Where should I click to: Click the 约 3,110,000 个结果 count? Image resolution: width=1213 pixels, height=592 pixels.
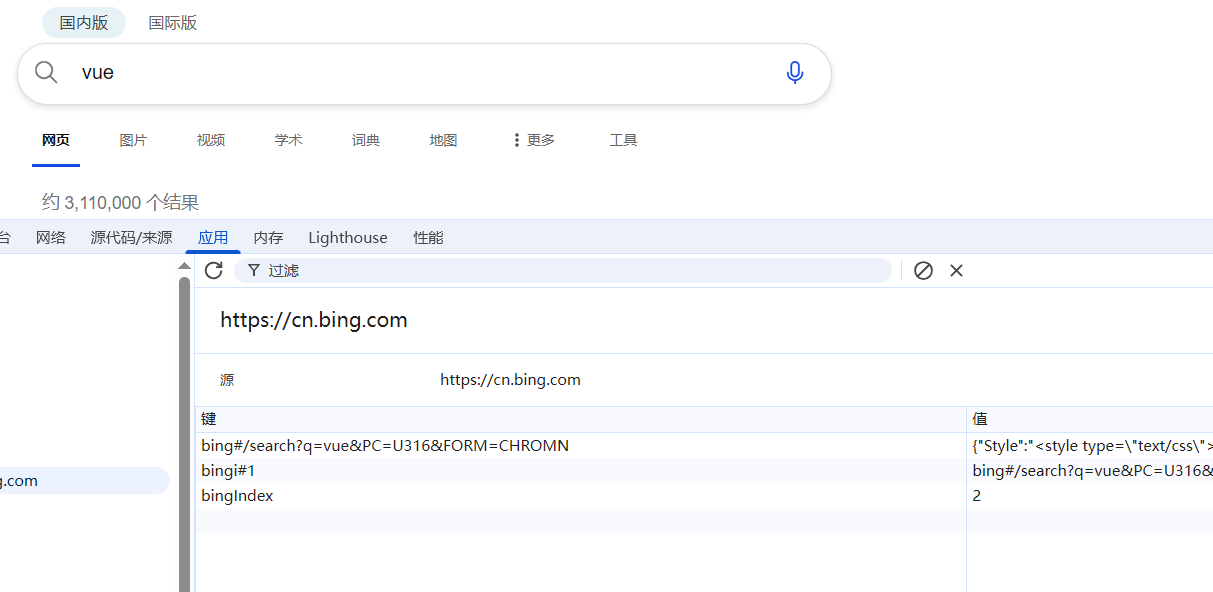pyautogui.click(x=120, y=203)
